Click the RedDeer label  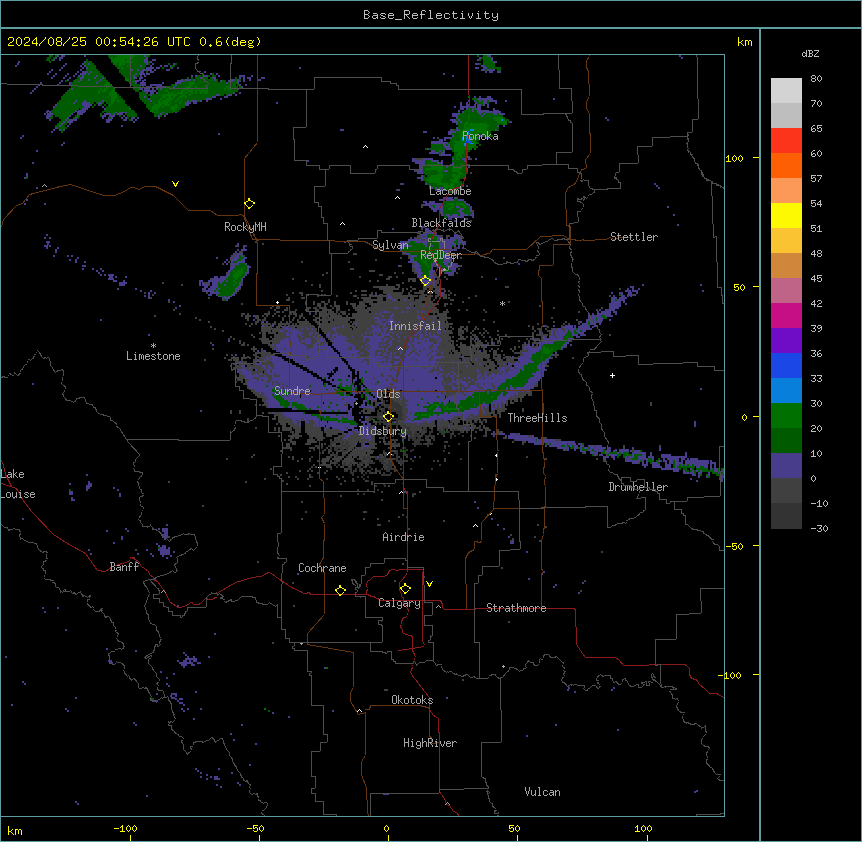(441, 255)
